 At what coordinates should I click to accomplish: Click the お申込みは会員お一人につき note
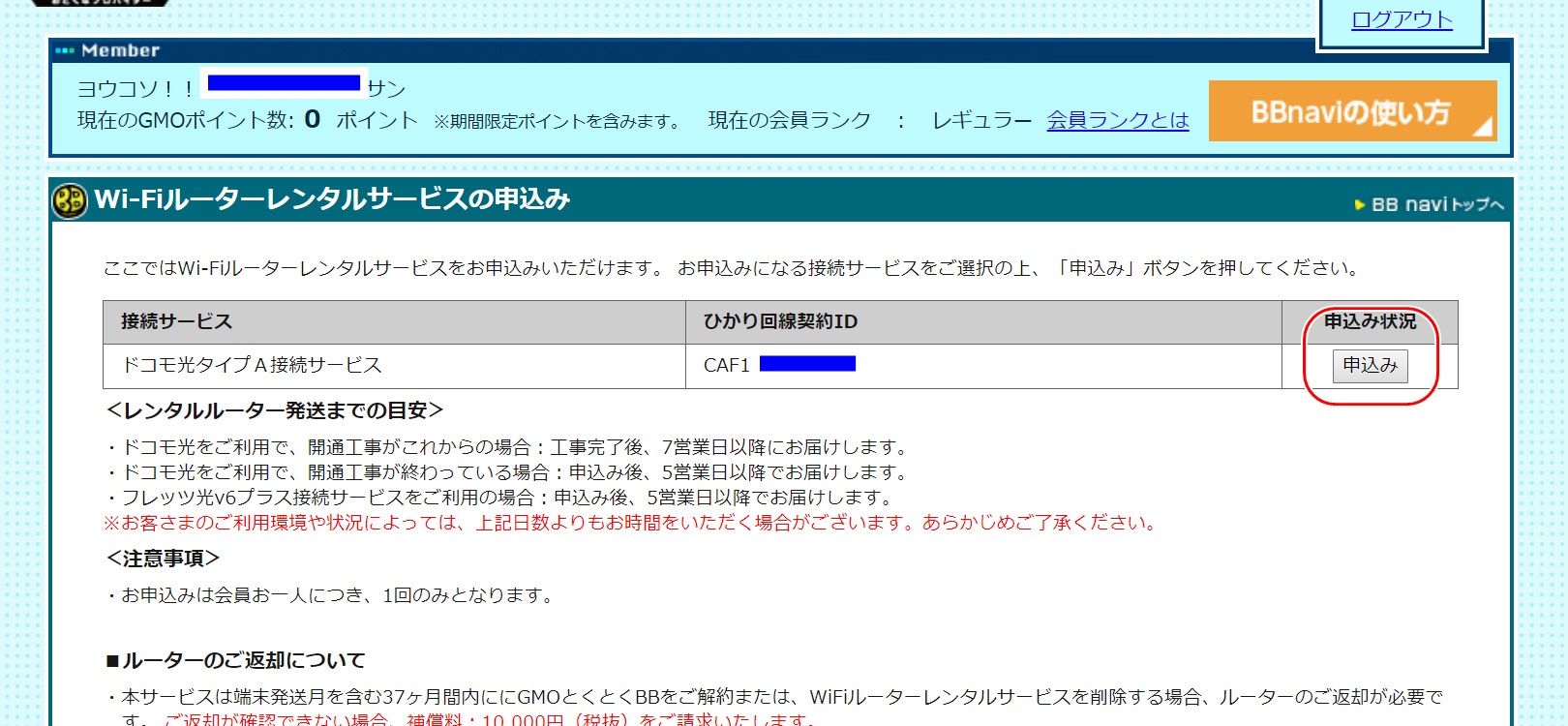pyautogui.click(x=332, y=595)
